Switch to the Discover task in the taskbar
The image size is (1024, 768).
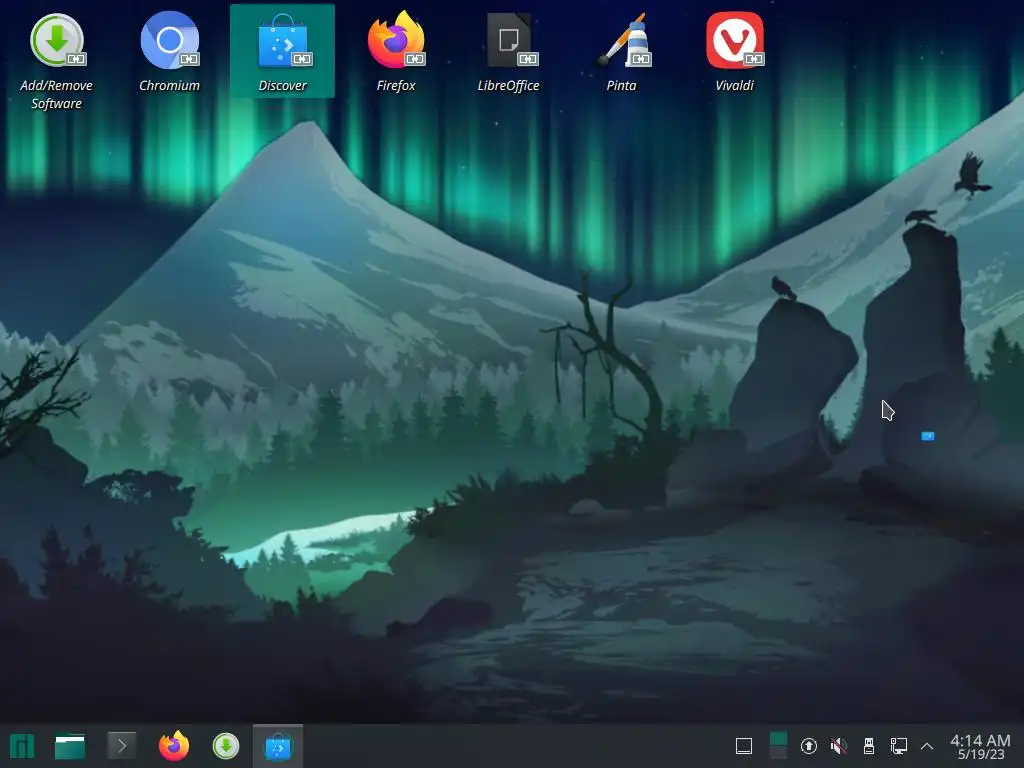[278, 746]
